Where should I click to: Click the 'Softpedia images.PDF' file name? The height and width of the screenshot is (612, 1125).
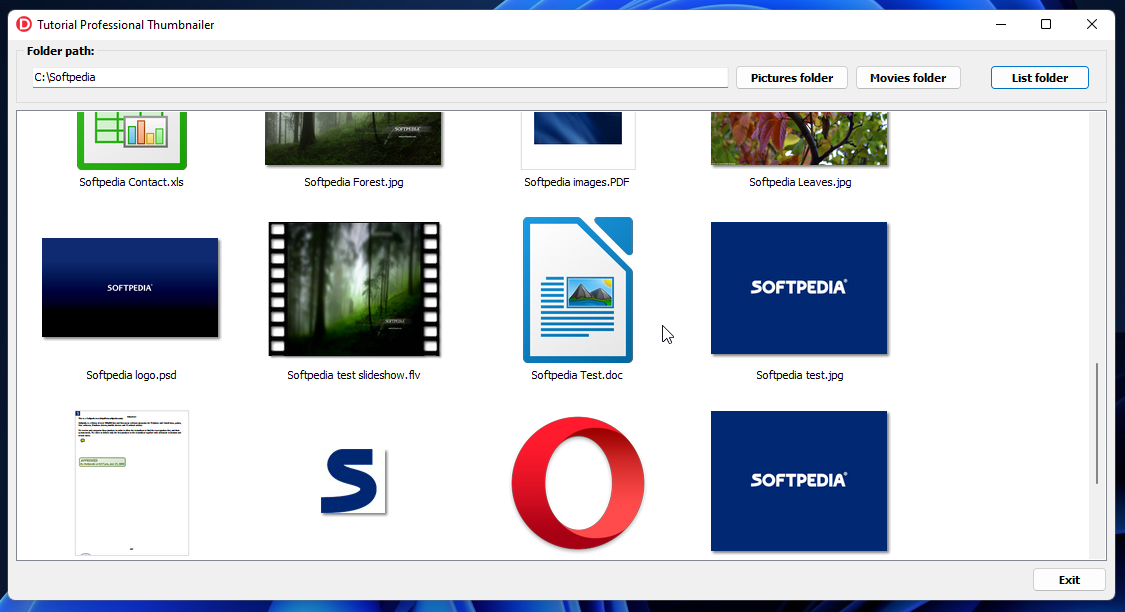[577, 182]
